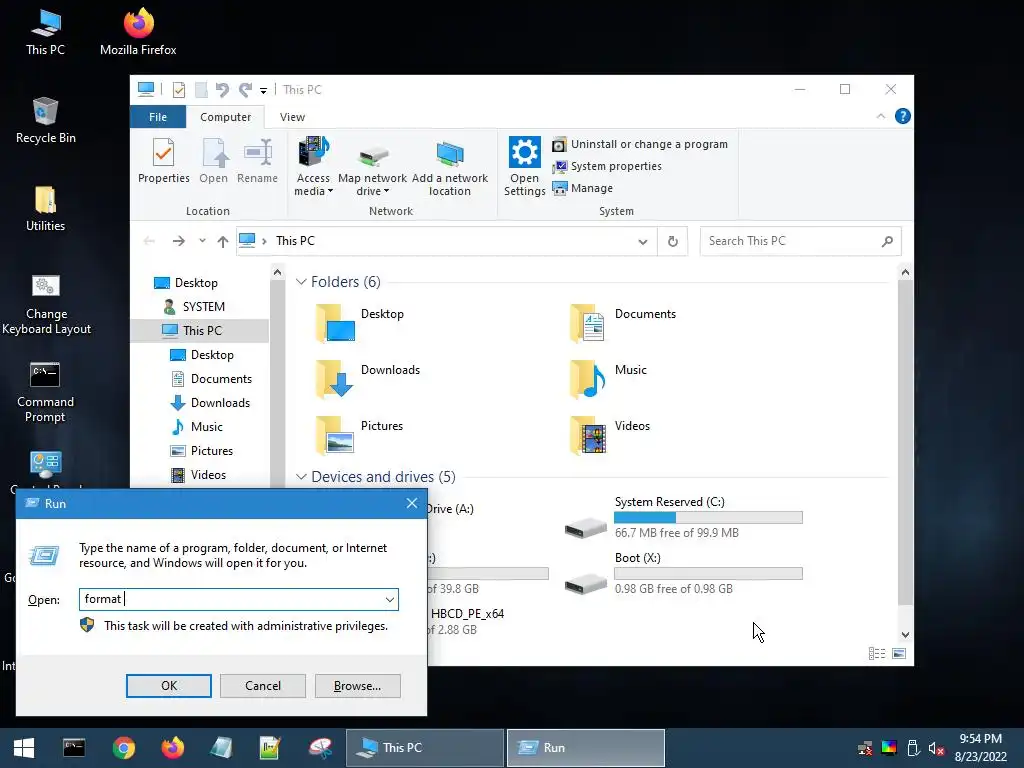Open Settings from the ribbon
The image size is (1024, 768).
click(x=524, y=167)
